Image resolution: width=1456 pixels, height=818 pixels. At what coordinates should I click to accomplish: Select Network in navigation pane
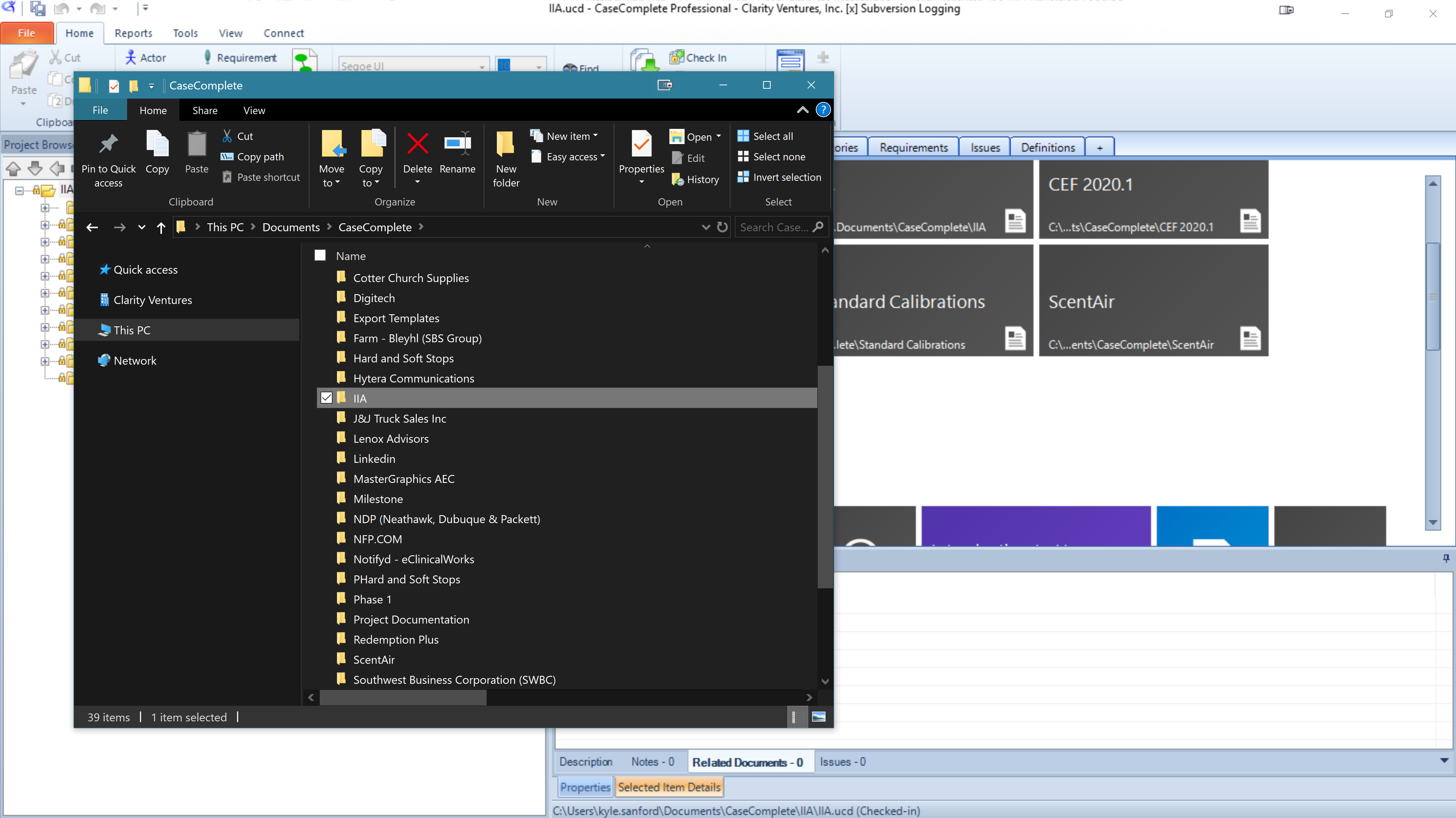[135, 360]
